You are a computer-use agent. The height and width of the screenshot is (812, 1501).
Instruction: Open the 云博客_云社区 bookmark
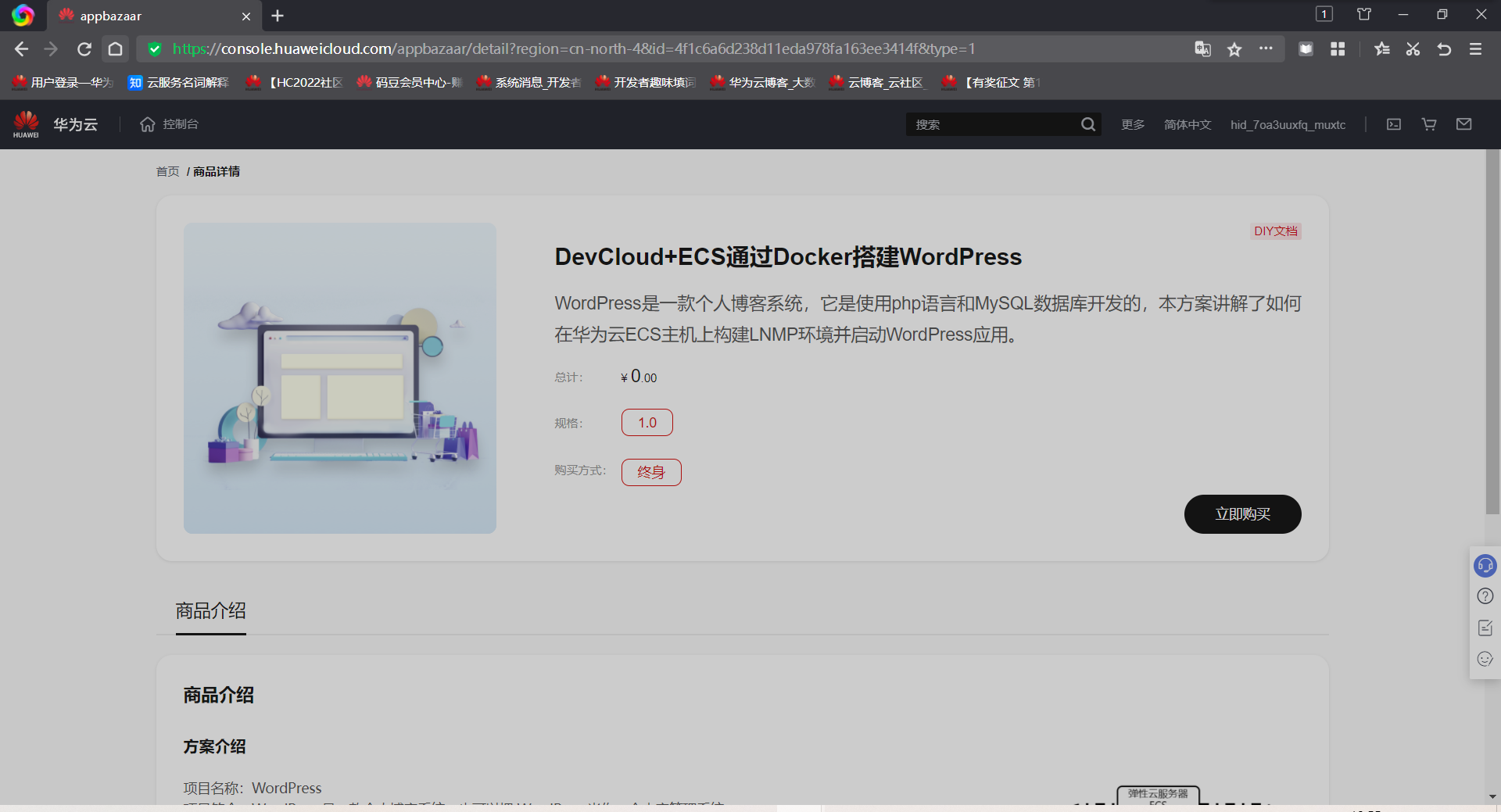point(878,82)
